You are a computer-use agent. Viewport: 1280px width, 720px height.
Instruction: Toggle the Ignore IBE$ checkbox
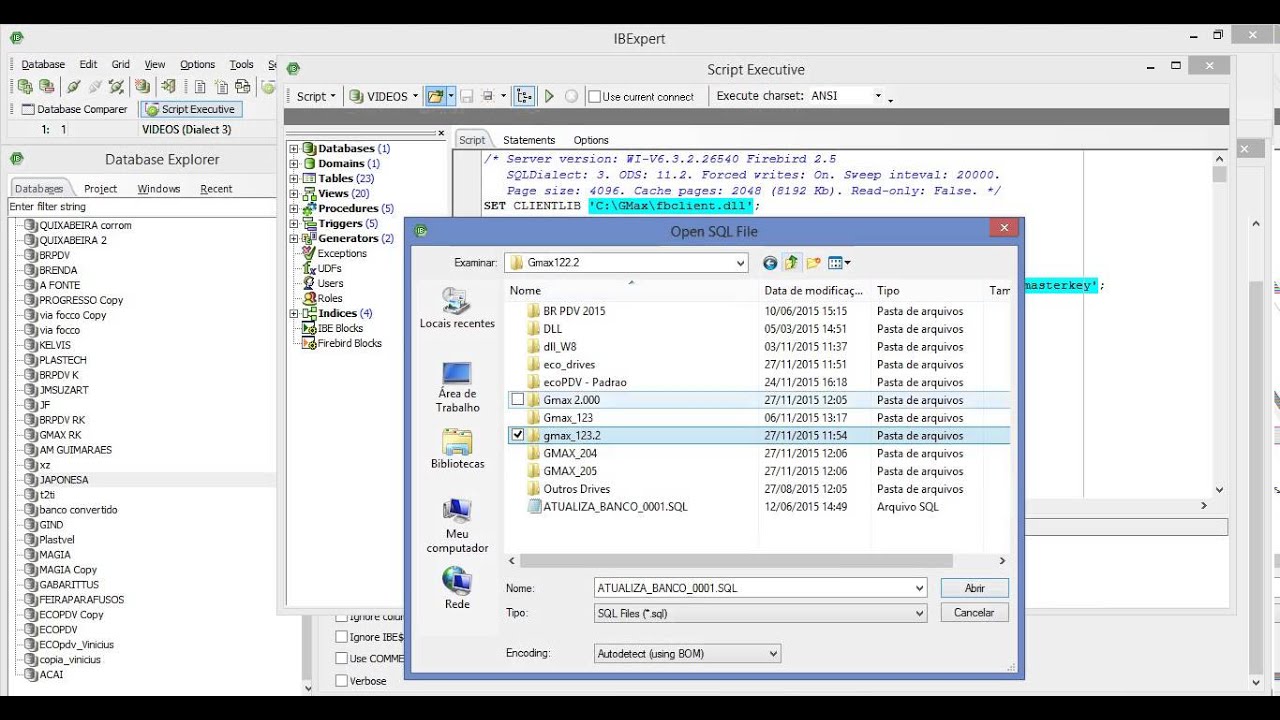(x=342, y=637)
